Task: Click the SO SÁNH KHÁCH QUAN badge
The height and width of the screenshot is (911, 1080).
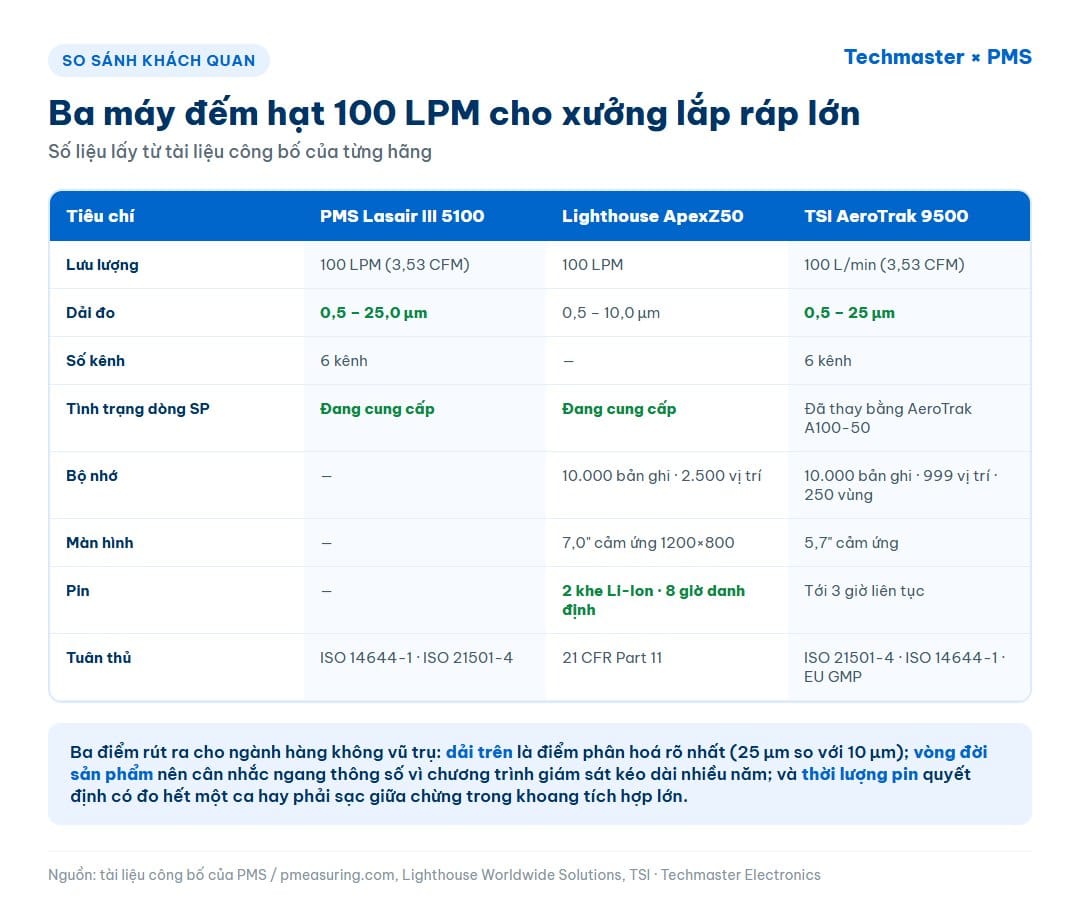Action: tap(158, 61)
